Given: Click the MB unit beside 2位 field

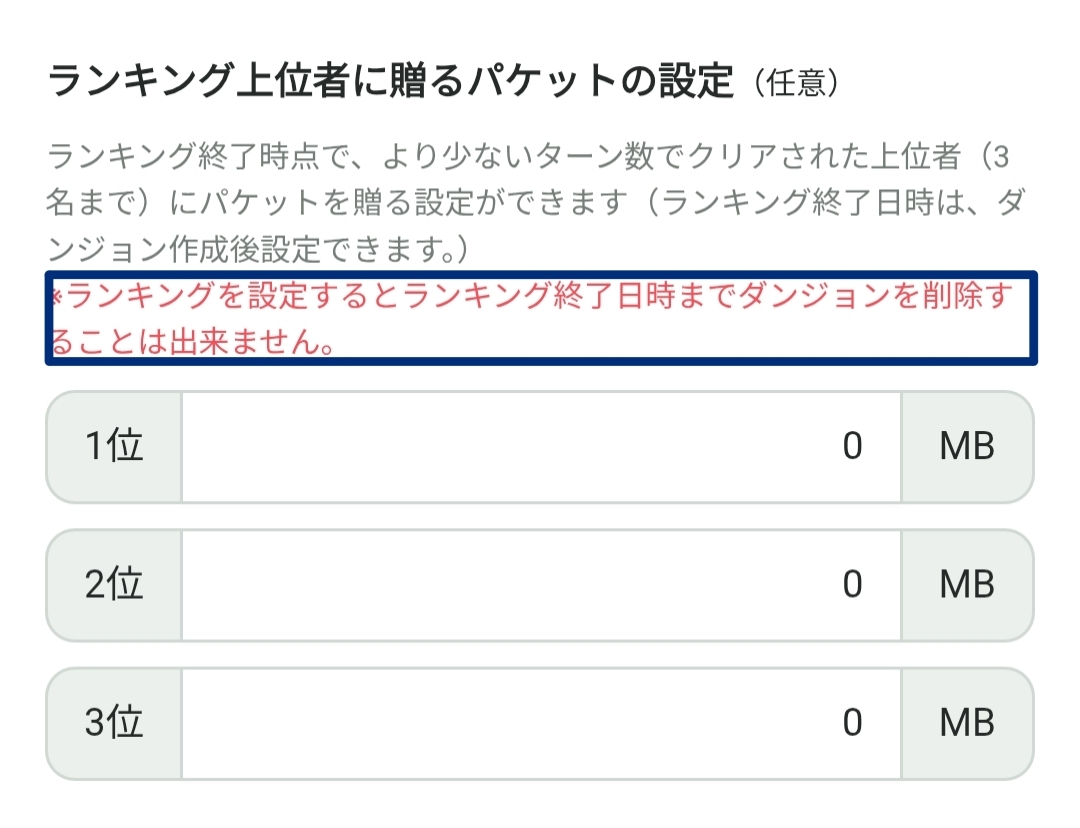Looking at the screenshot, I should pos(966,584).
